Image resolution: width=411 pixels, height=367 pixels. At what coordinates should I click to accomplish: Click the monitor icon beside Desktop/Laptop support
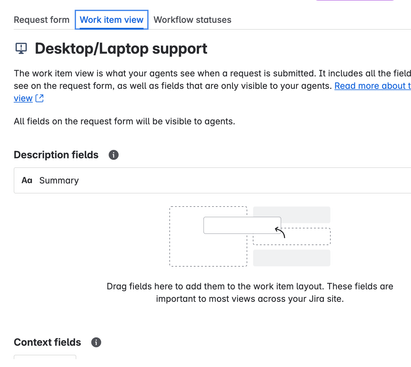21,49
